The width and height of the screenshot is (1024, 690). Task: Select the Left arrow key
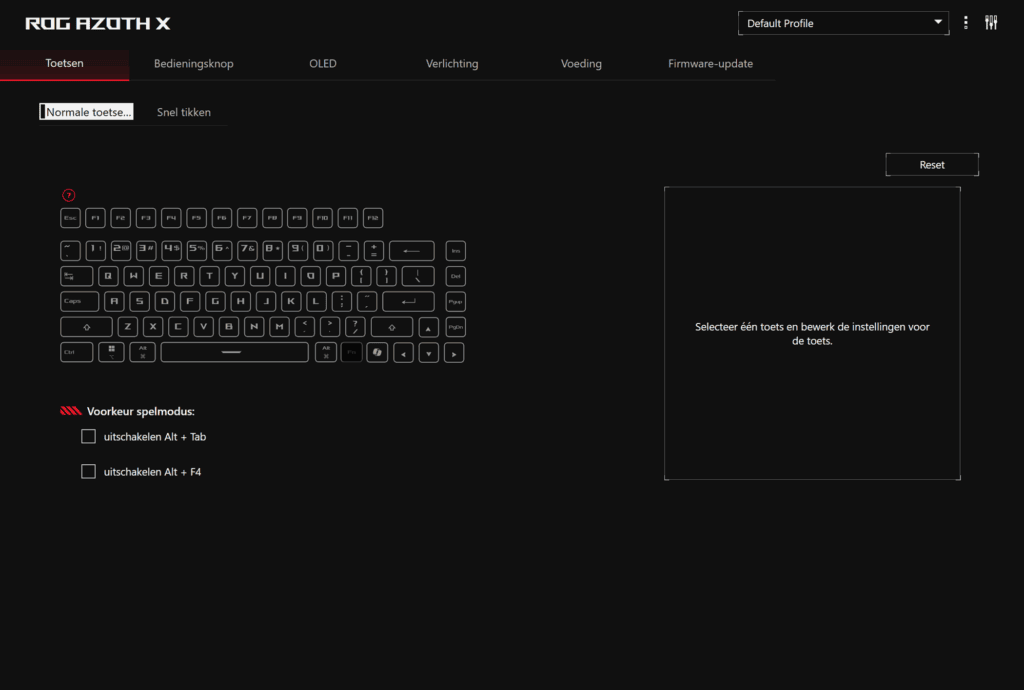coord(404,353)
